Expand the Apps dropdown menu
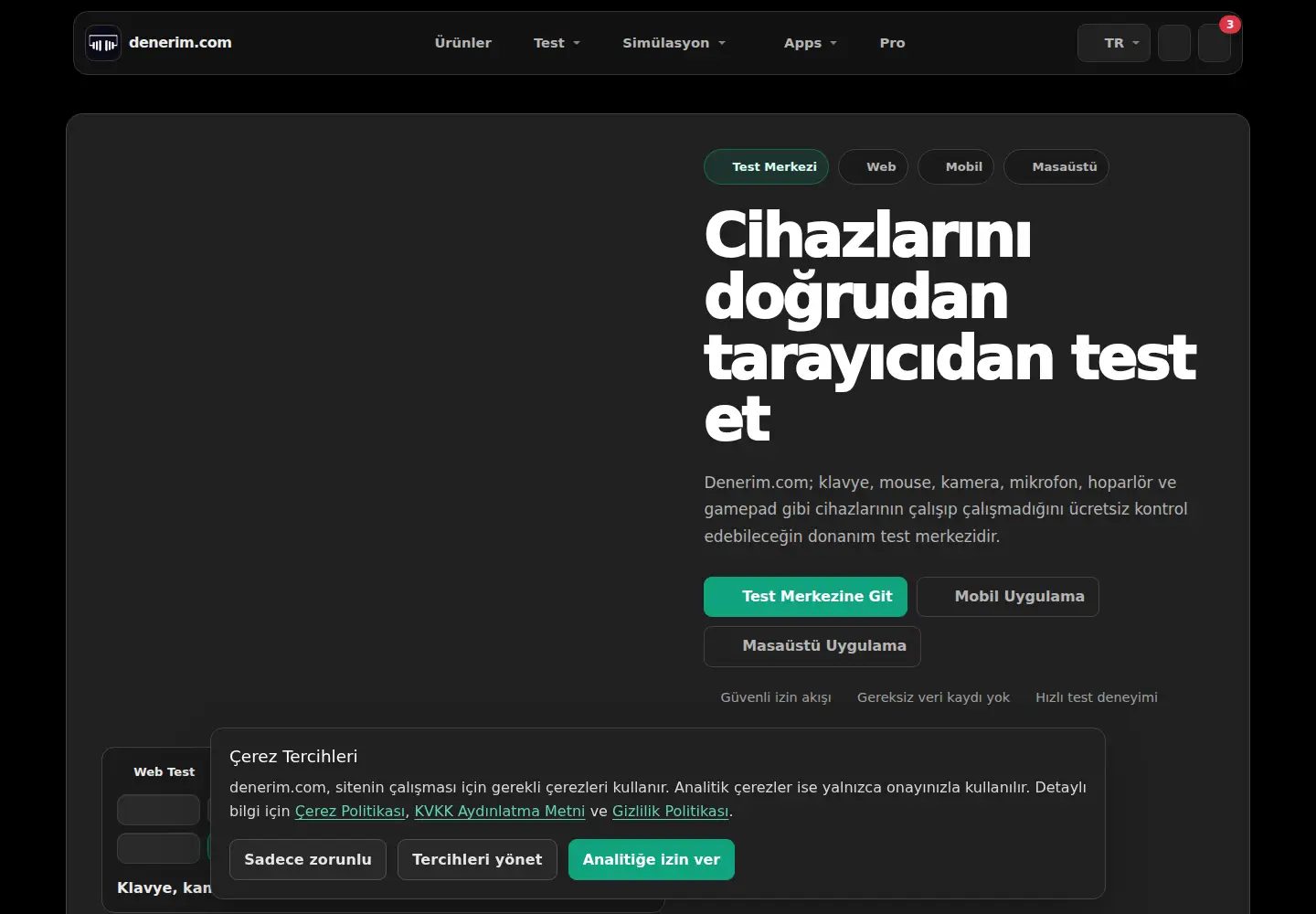 tap(811, 43)
